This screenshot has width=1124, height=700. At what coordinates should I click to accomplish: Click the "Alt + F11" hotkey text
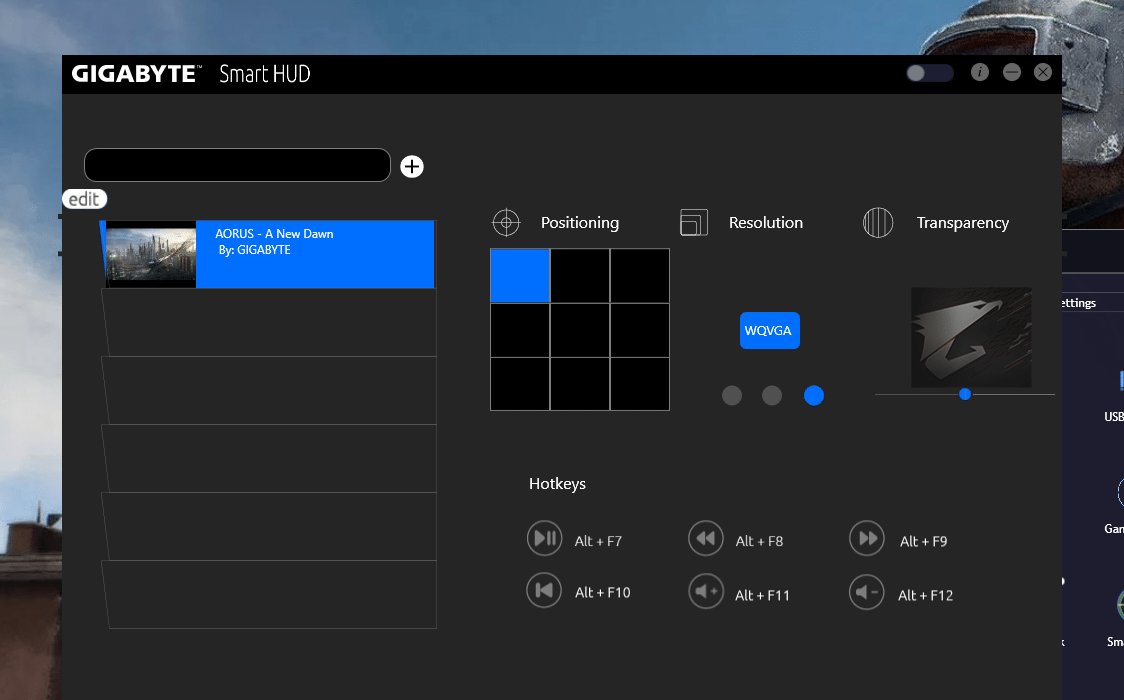pos(762,595)
